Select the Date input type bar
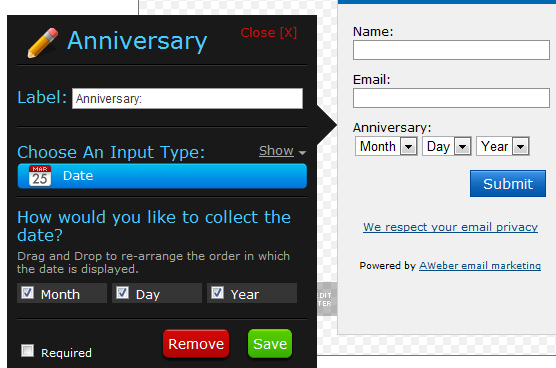Screen dimensions: 556x368 tap(162, 176)
